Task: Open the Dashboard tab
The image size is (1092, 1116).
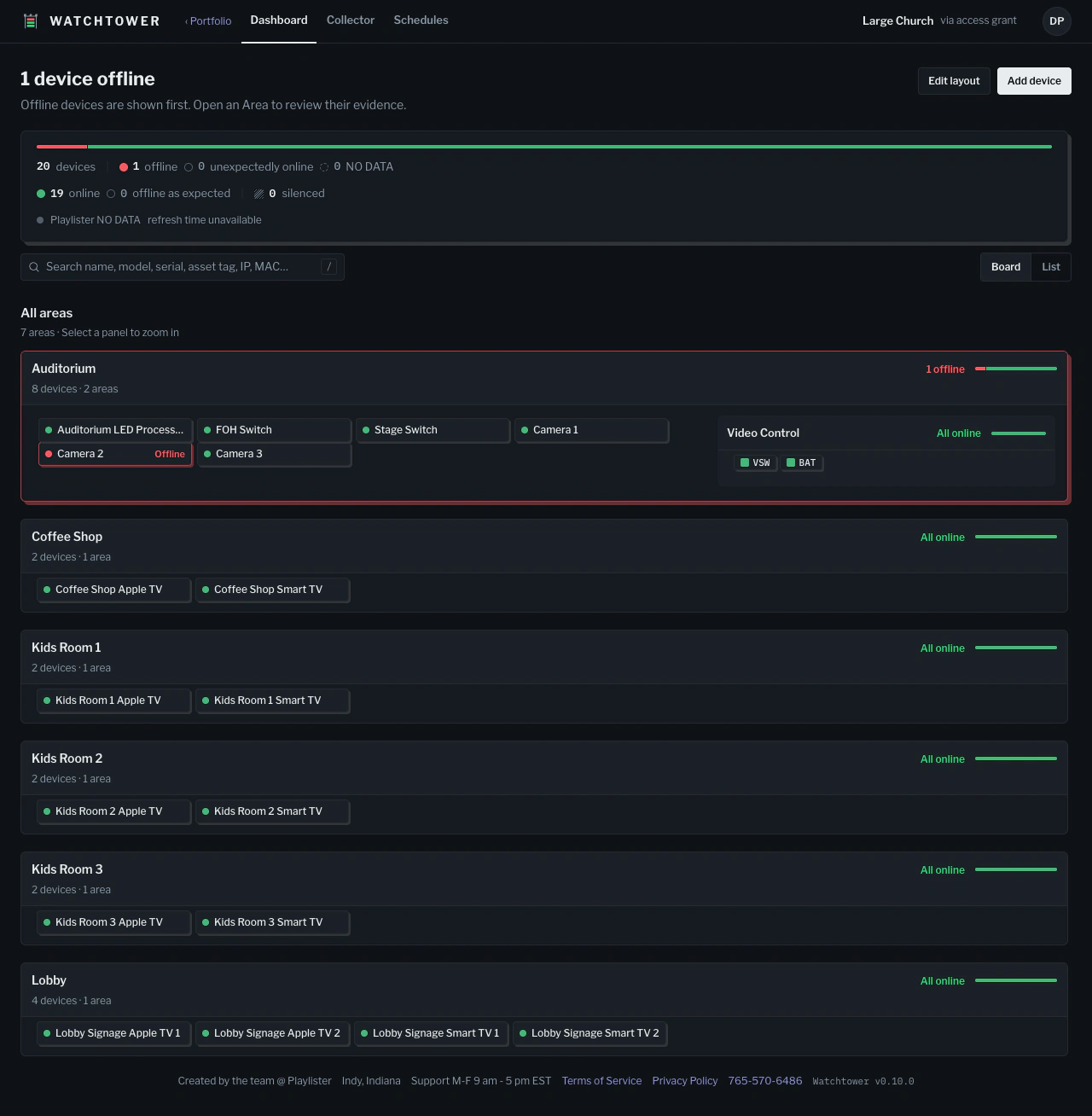Action: pyautogui.click(x=279, y=20)
